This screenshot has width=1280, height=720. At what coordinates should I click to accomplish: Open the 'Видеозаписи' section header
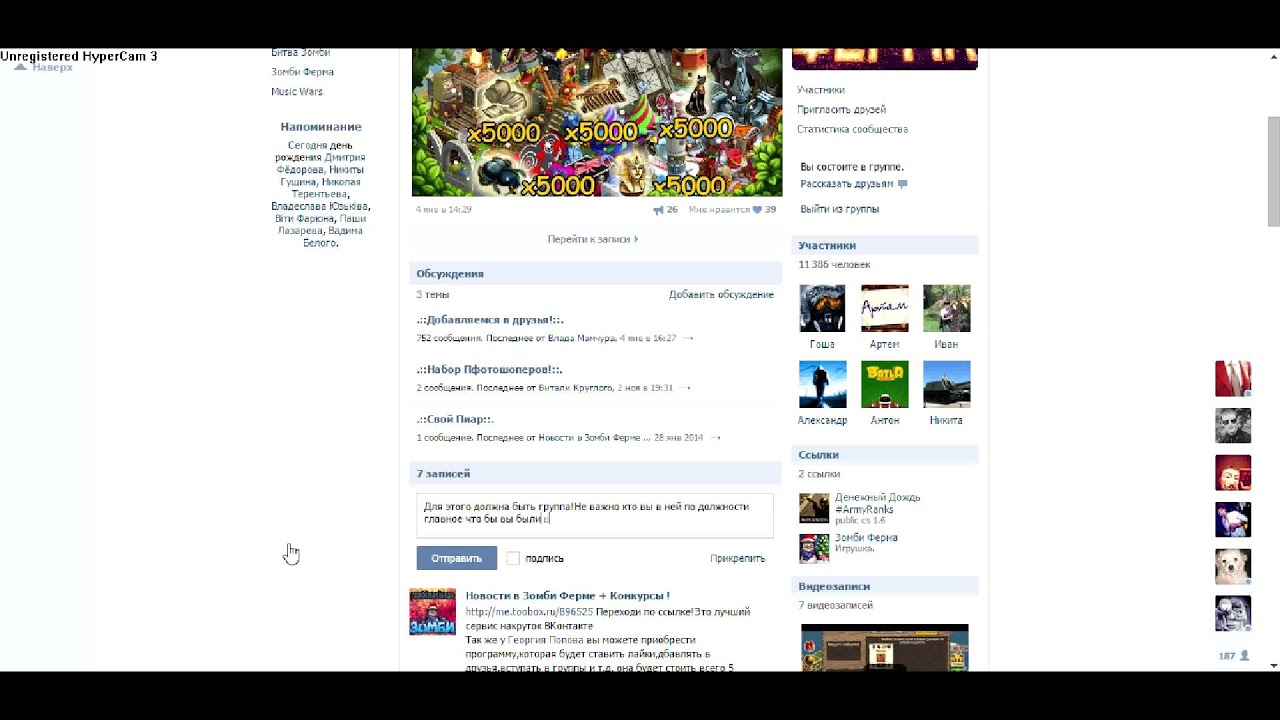(885, 586)
